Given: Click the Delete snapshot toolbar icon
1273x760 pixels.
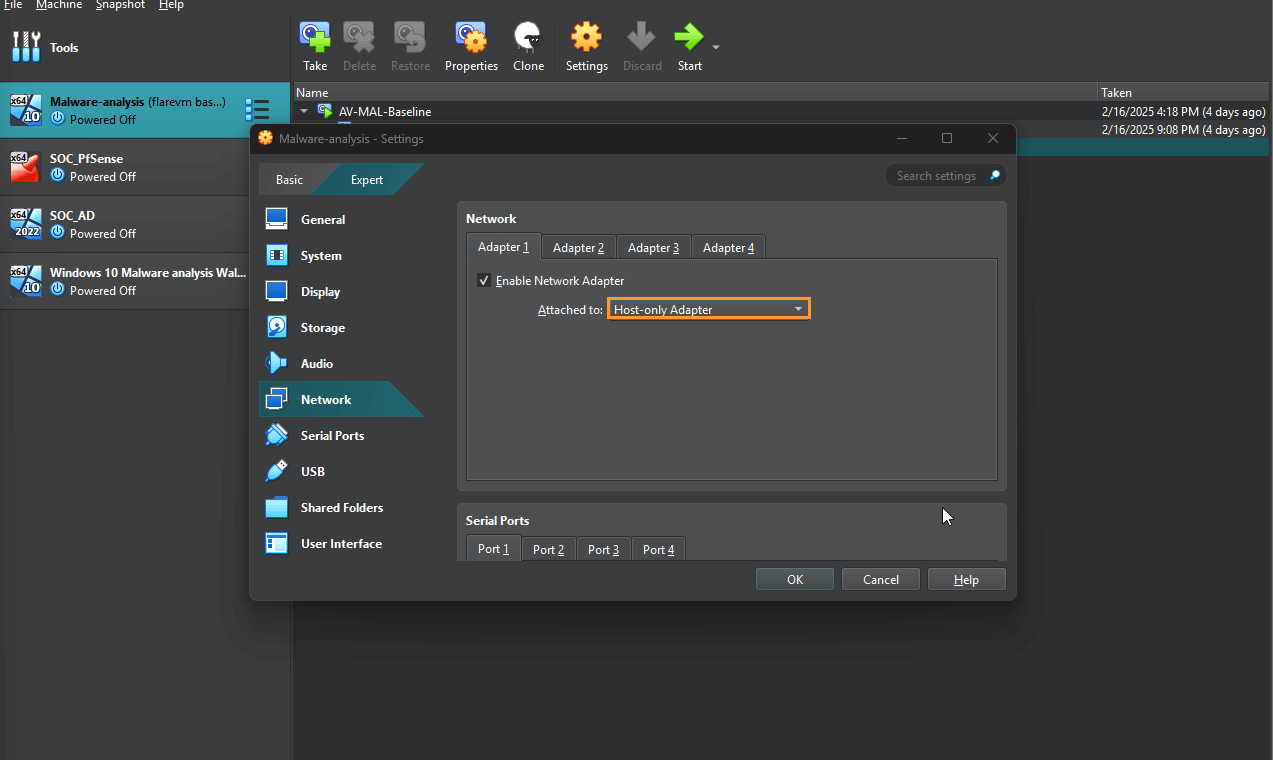Looking at the screenshot, I should (x=359, y=38).
